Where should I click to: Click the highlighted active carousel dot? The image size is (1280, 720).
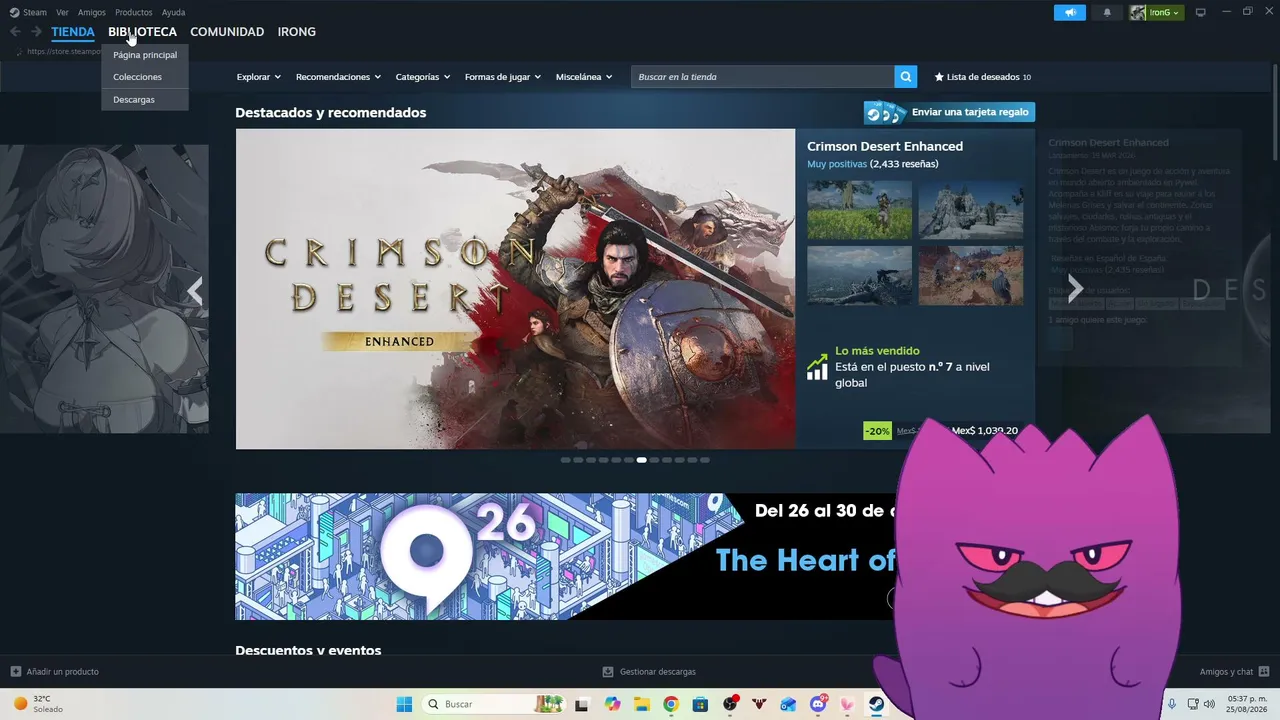641,460
